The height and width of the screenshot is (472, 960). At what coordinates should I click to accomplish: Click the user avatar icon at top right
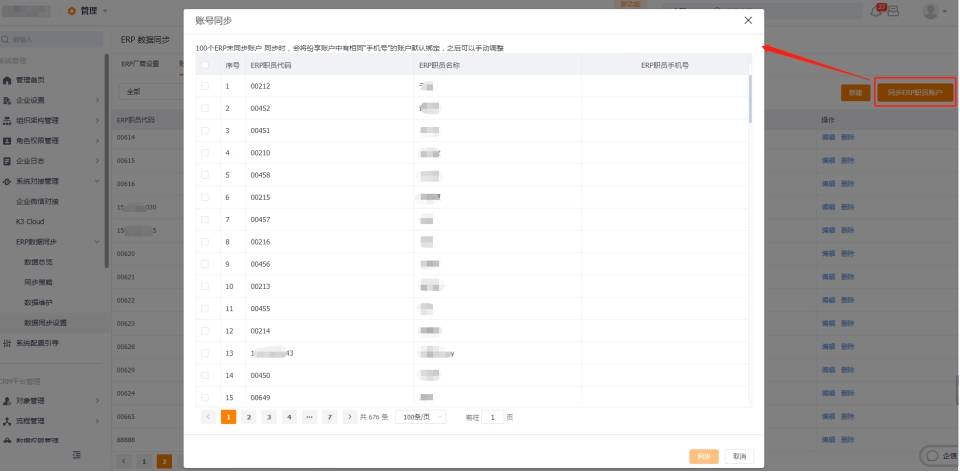(x=931, y=11)
